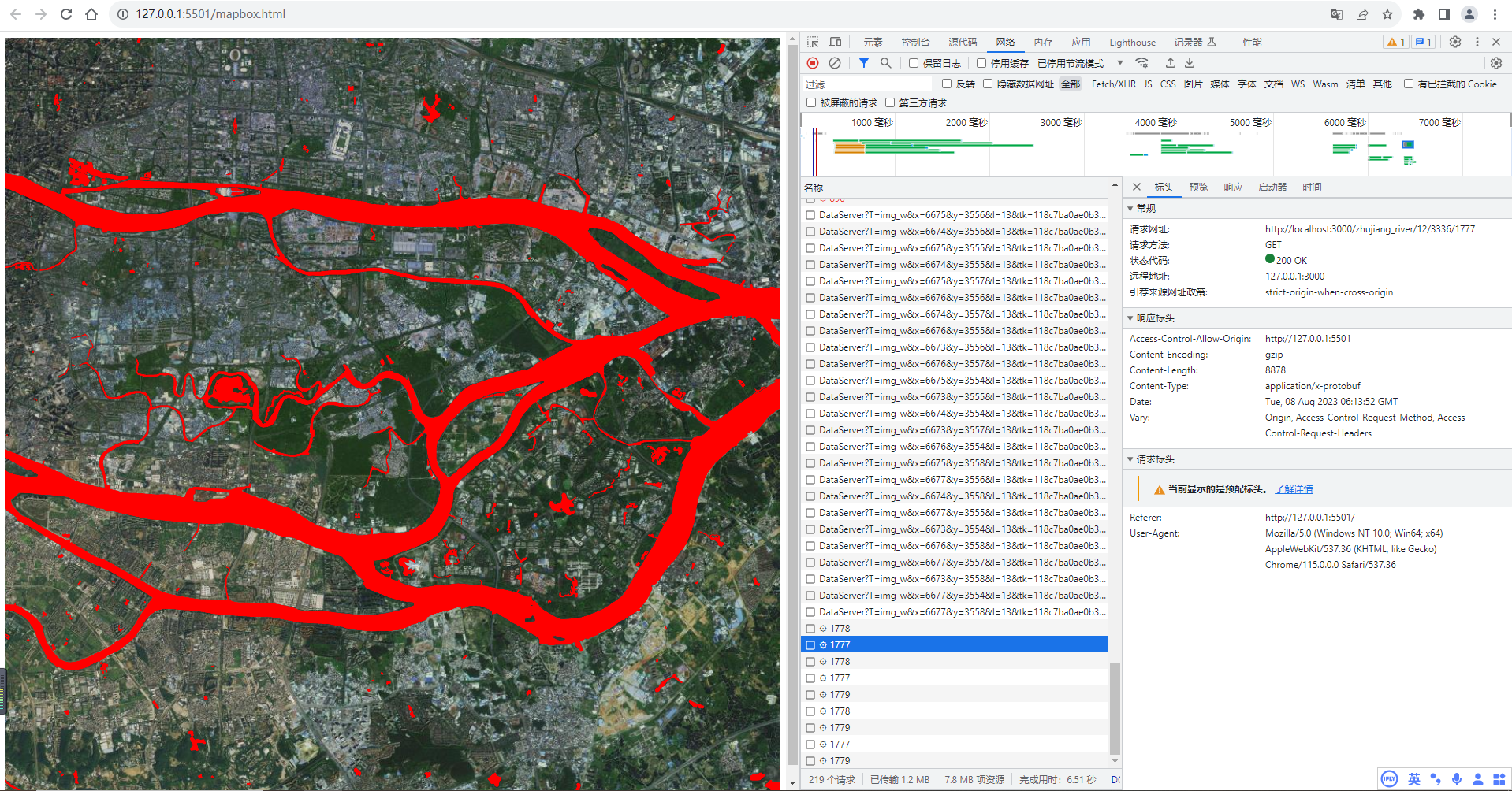Open network conditions wifi icon

[1141, 63]
